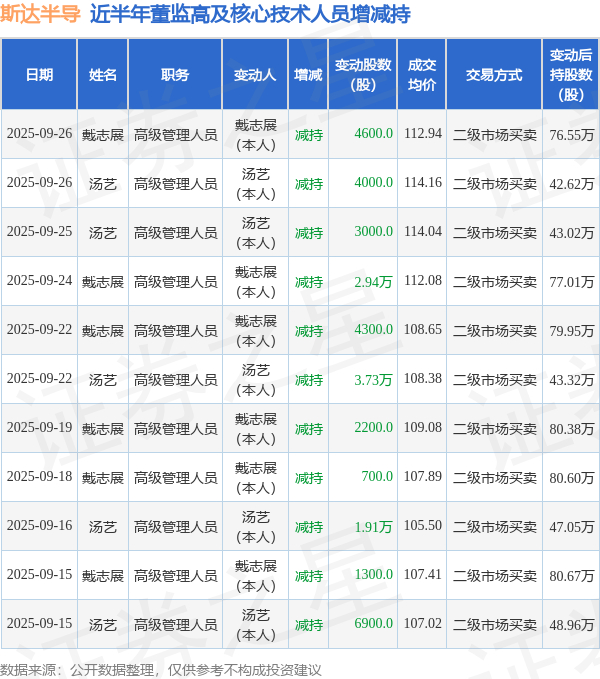
Task: Select the price 112.08
Action: point(423,280)
